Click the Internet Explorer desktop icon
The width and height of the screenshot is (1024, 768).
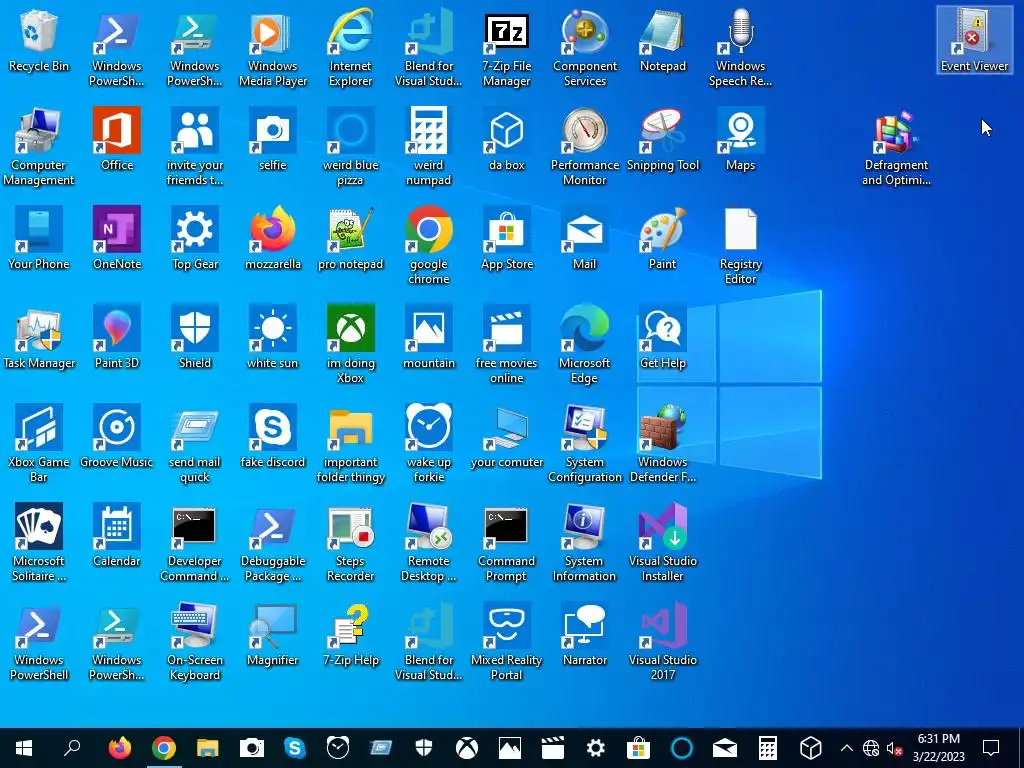(351, 47)
